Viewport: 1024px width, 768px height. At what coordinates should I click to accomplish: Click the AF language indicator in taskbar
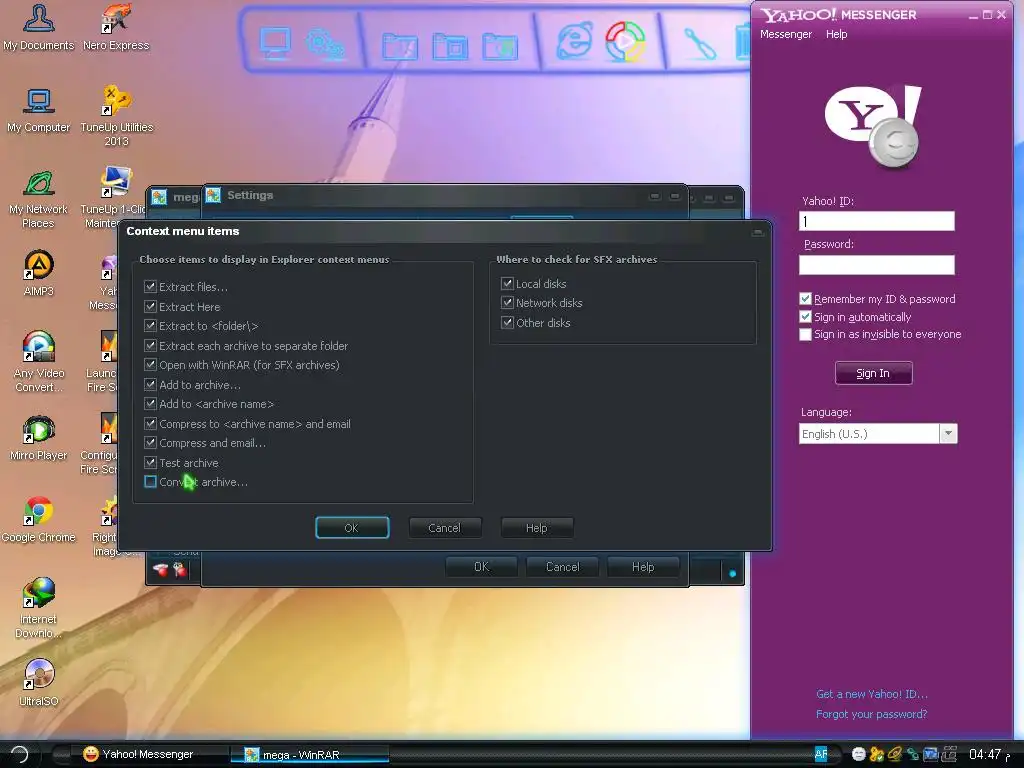pyautogui.click(x=821, y=754)
